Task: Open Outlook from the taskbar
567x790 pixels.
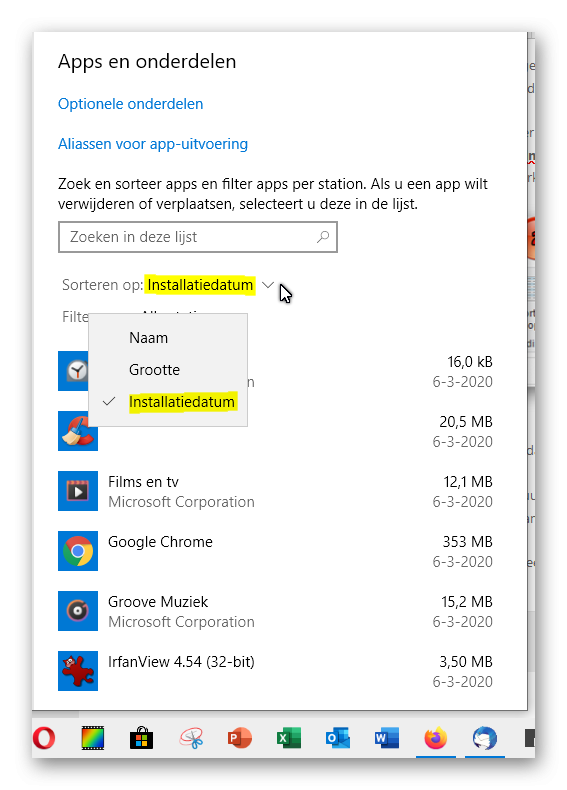Action: 338,738
